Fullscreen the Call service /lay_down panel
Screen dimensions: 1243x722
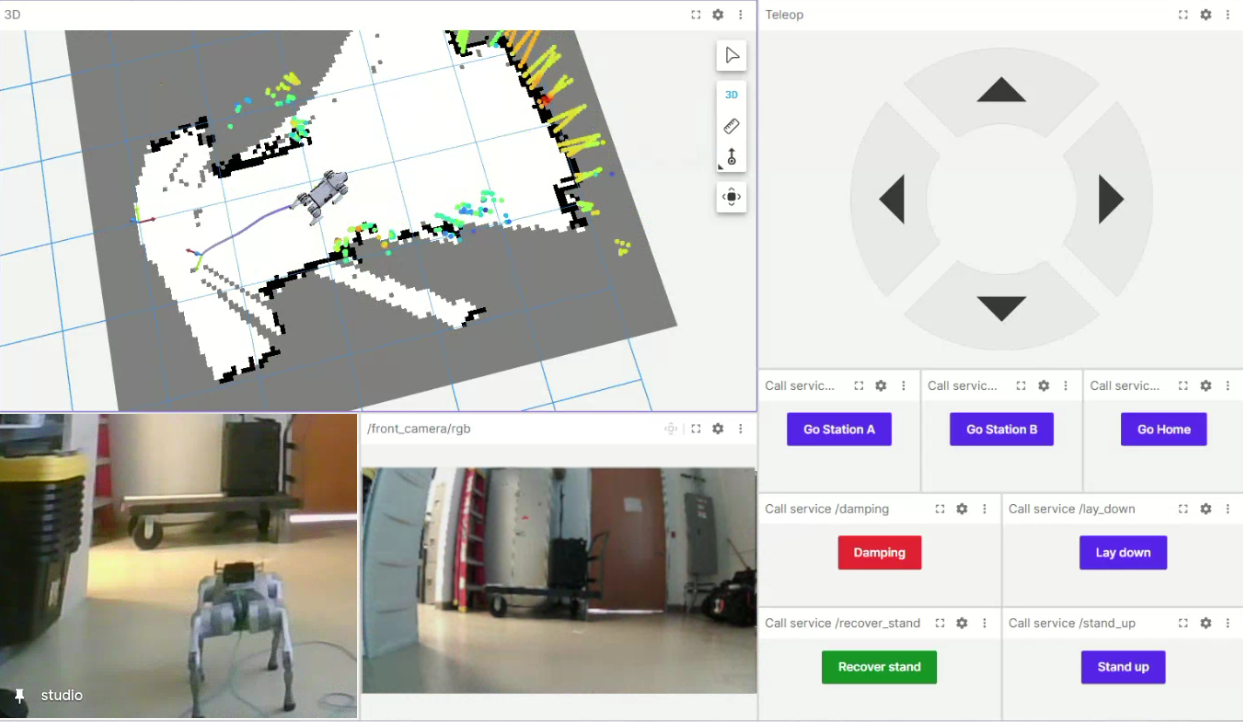coord(1183,509)
